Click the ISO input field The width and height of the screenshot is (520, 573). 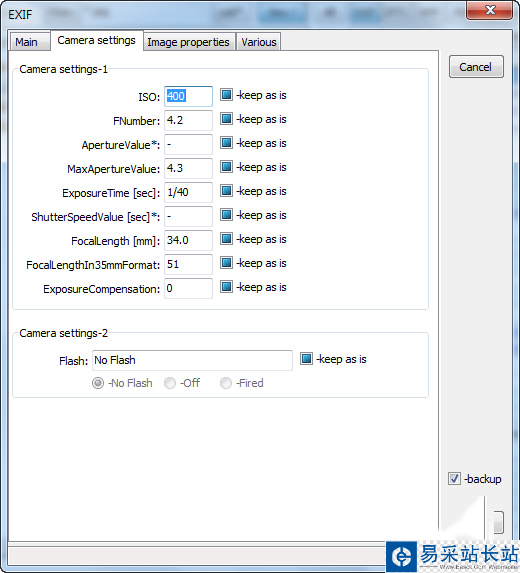coord(188,96)
